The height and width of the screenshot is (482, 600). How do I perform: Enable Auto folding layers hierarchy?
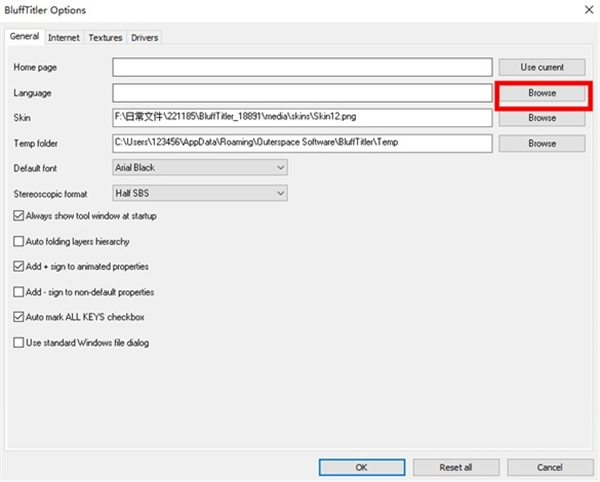tap(19, 241)
